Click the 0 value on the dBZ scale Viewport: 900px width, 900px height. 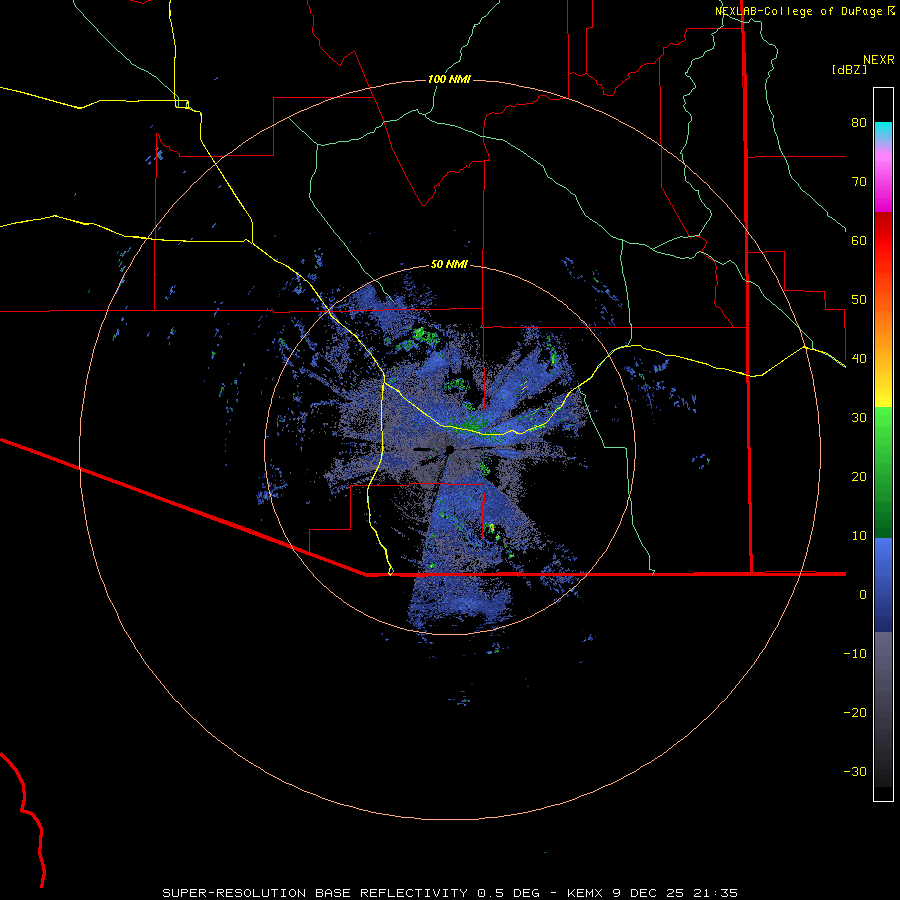[863, 595]
